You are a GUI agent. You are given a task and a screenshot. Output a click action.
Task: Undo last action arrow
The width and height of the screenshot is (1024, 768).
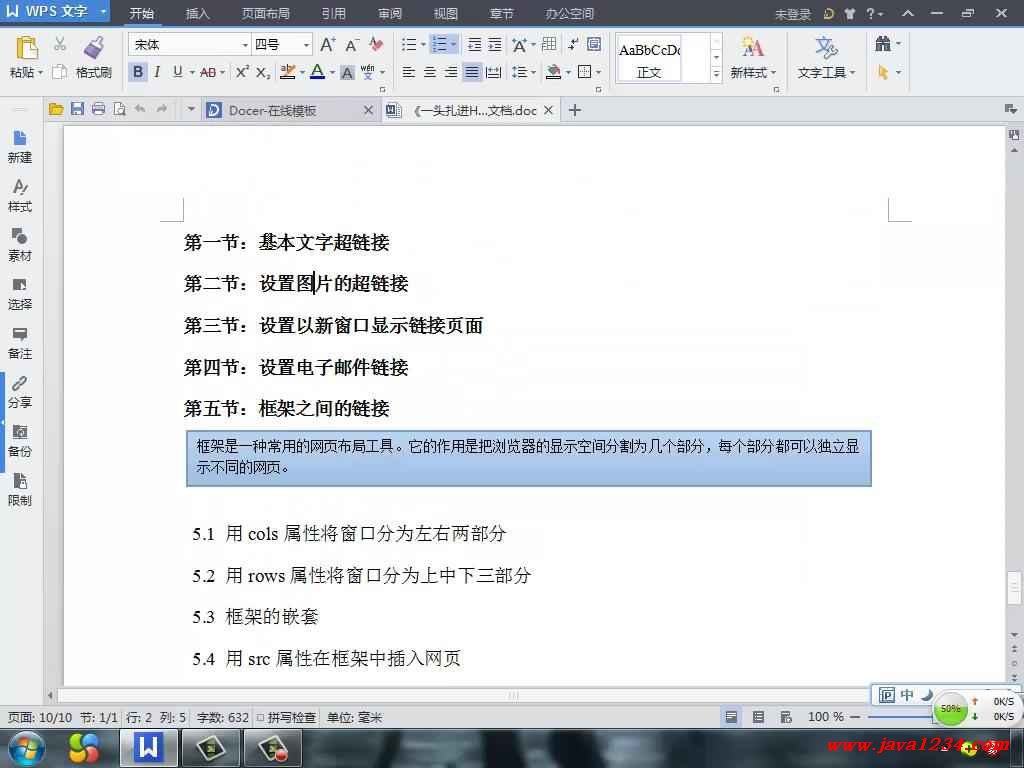click(x=140, y=110)
